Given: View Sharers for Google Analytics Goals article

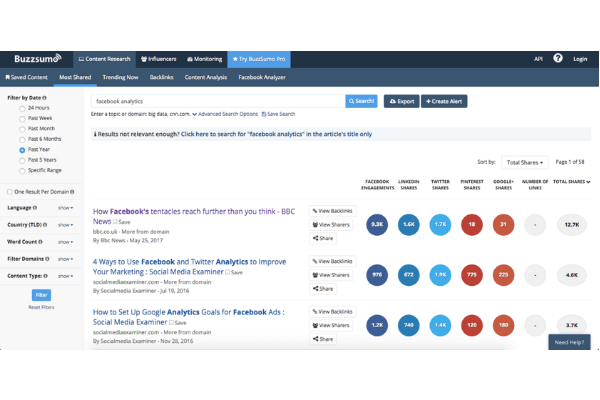Looking at the screenshot, I should 331,325.
